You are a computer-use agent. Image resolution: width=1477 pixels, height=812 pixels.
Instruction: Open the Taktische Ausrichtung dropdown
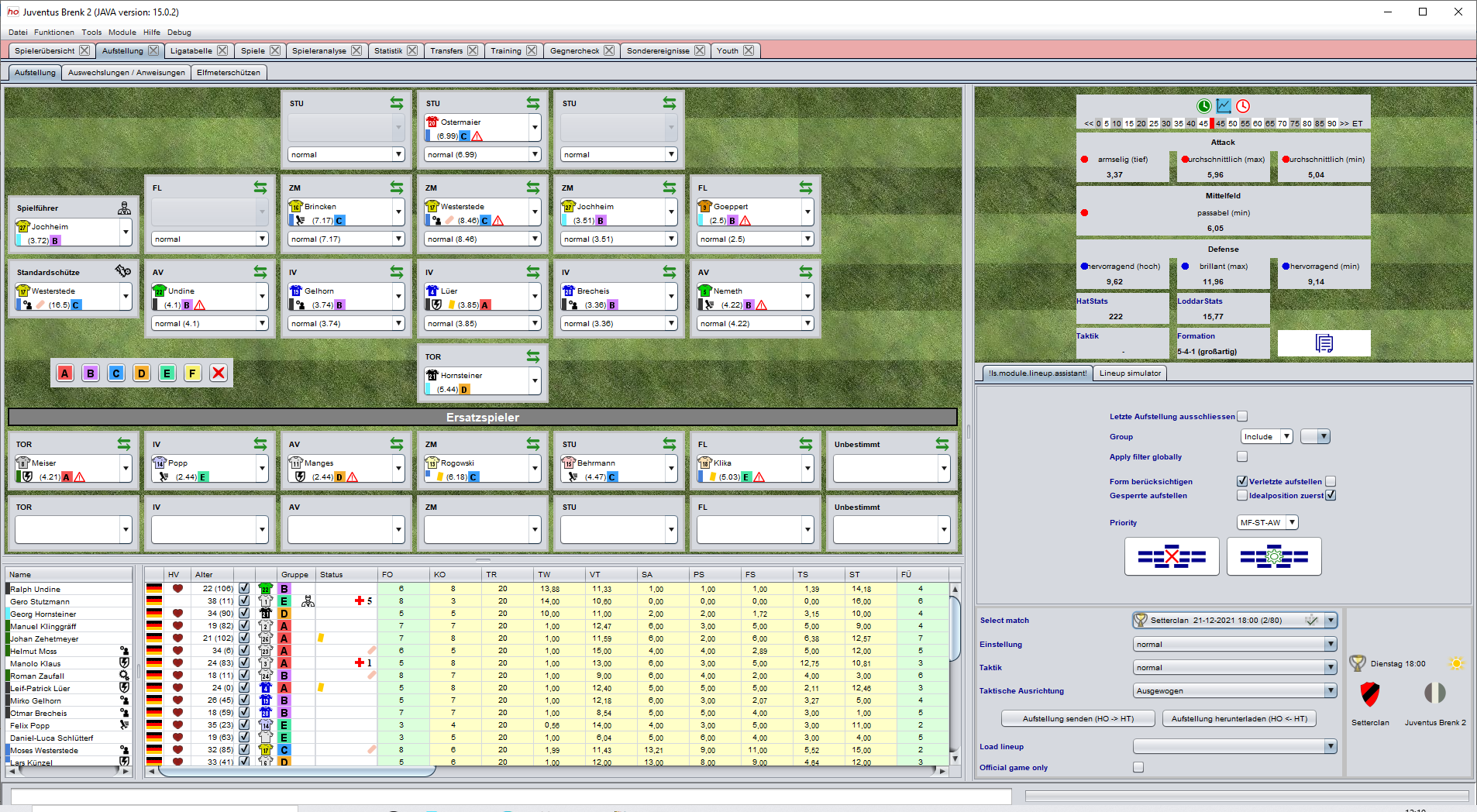[1234, 690]
